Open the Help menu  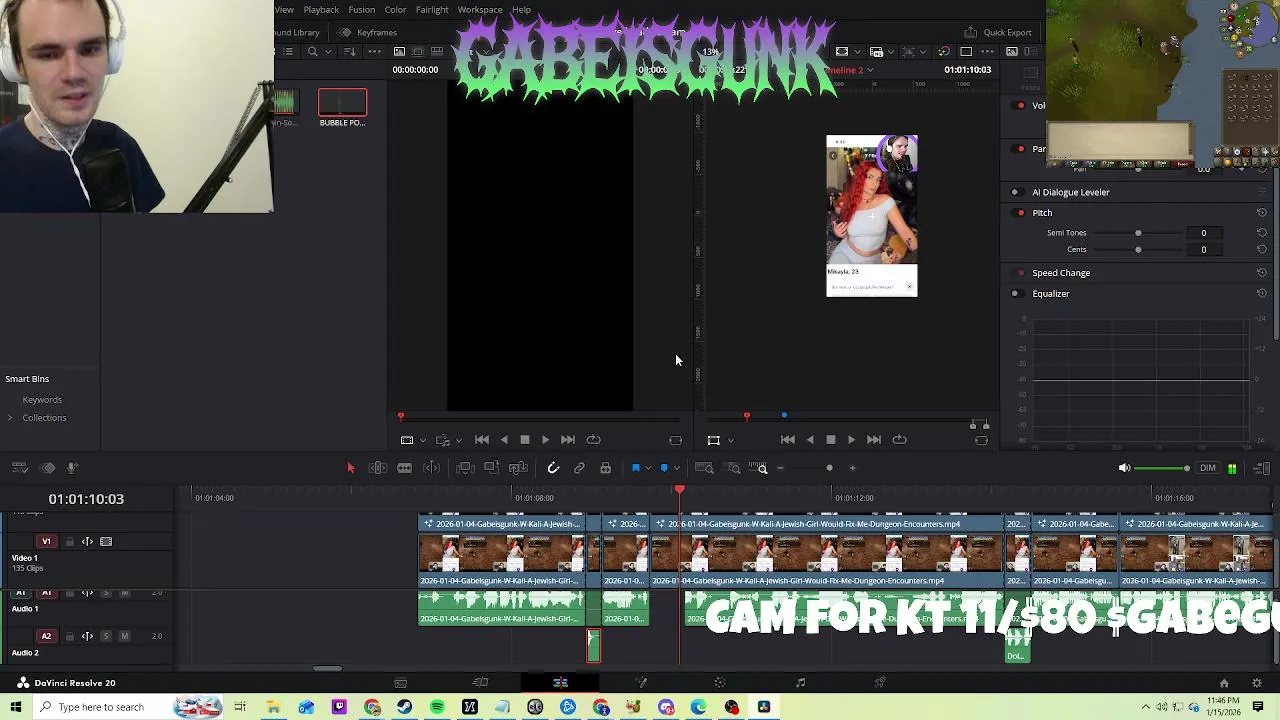(x=521, y=10)
